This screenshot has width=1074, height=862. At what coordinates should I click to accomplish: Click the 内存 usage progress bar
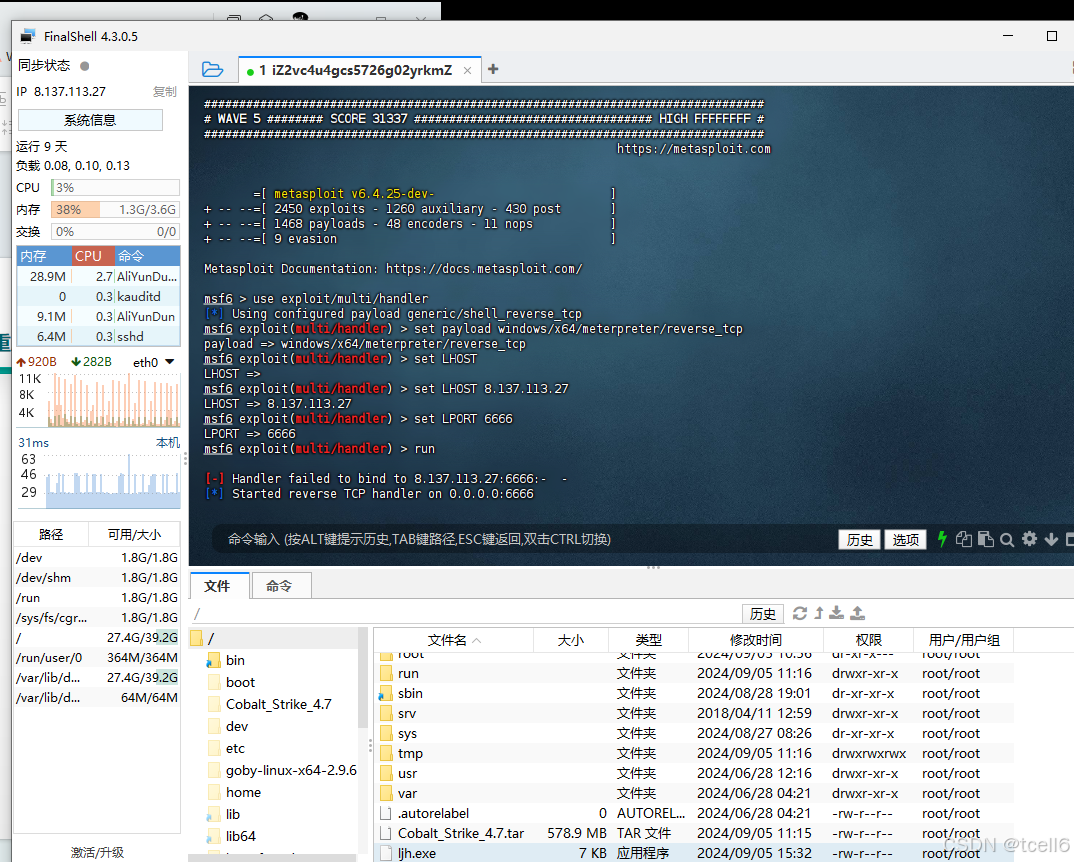pos(115,209)
